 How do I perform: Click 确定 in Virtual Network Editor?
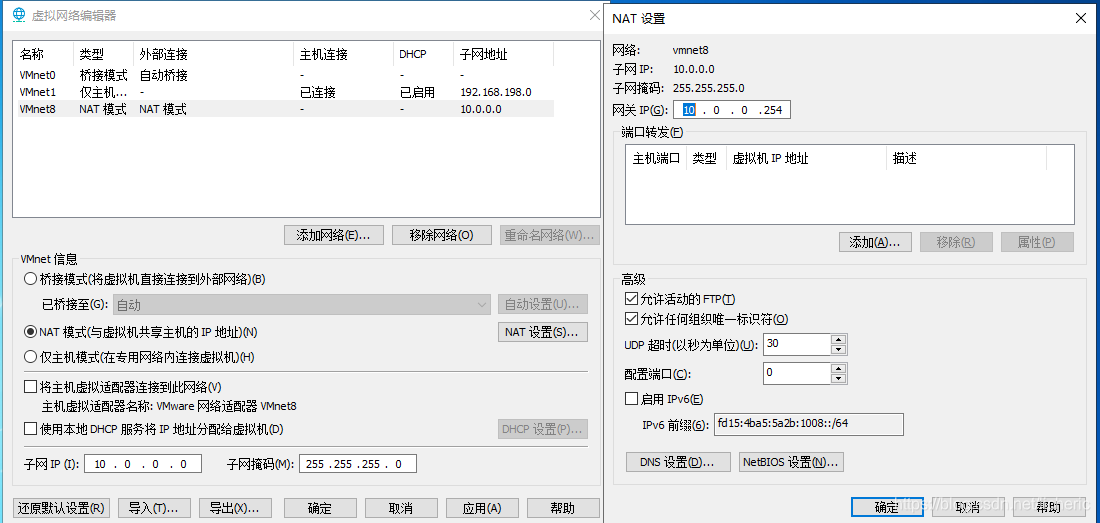[320, 508]
